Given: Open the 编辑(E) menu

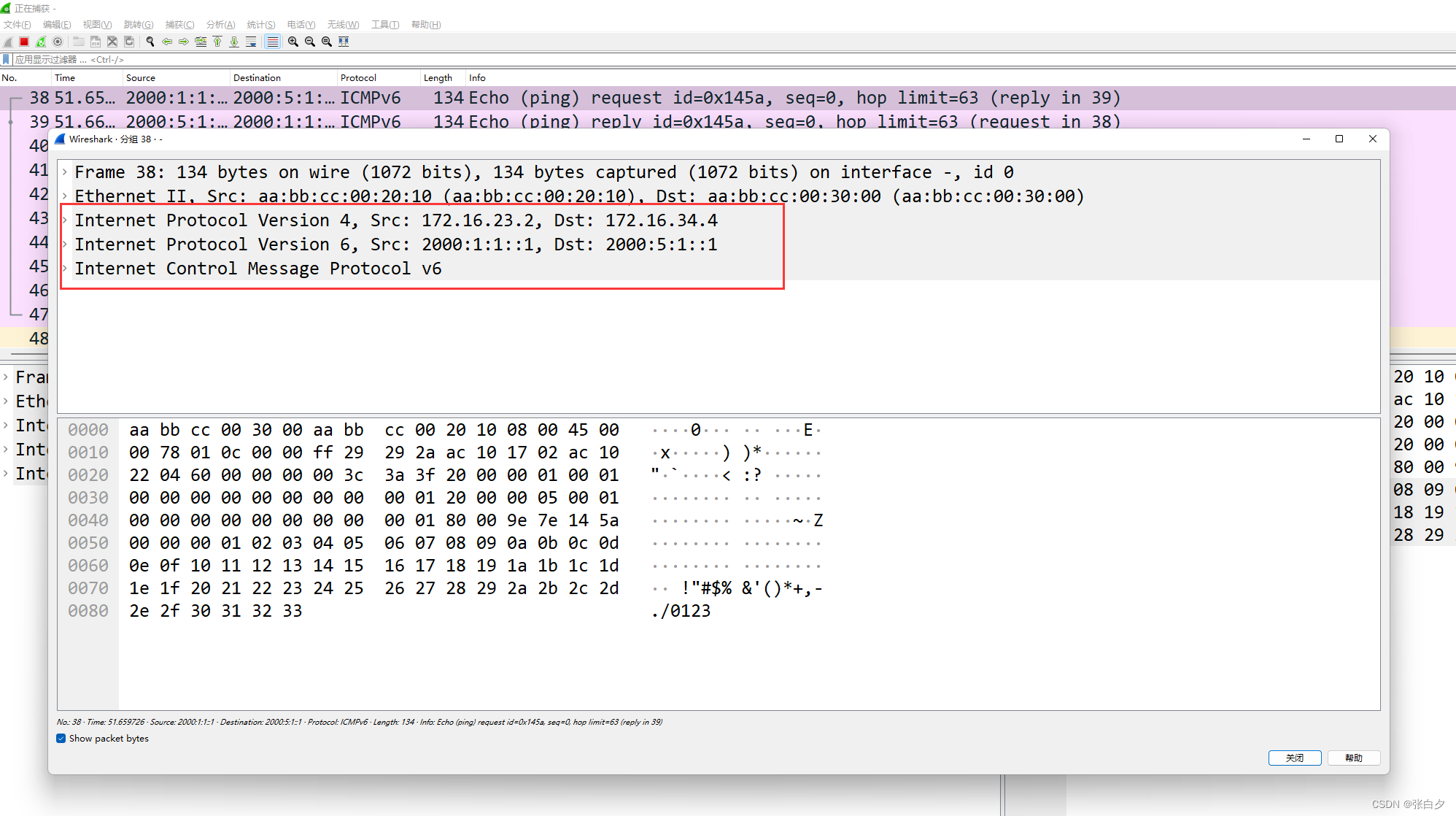Looking at the screenshot, I should click(57, 24).
